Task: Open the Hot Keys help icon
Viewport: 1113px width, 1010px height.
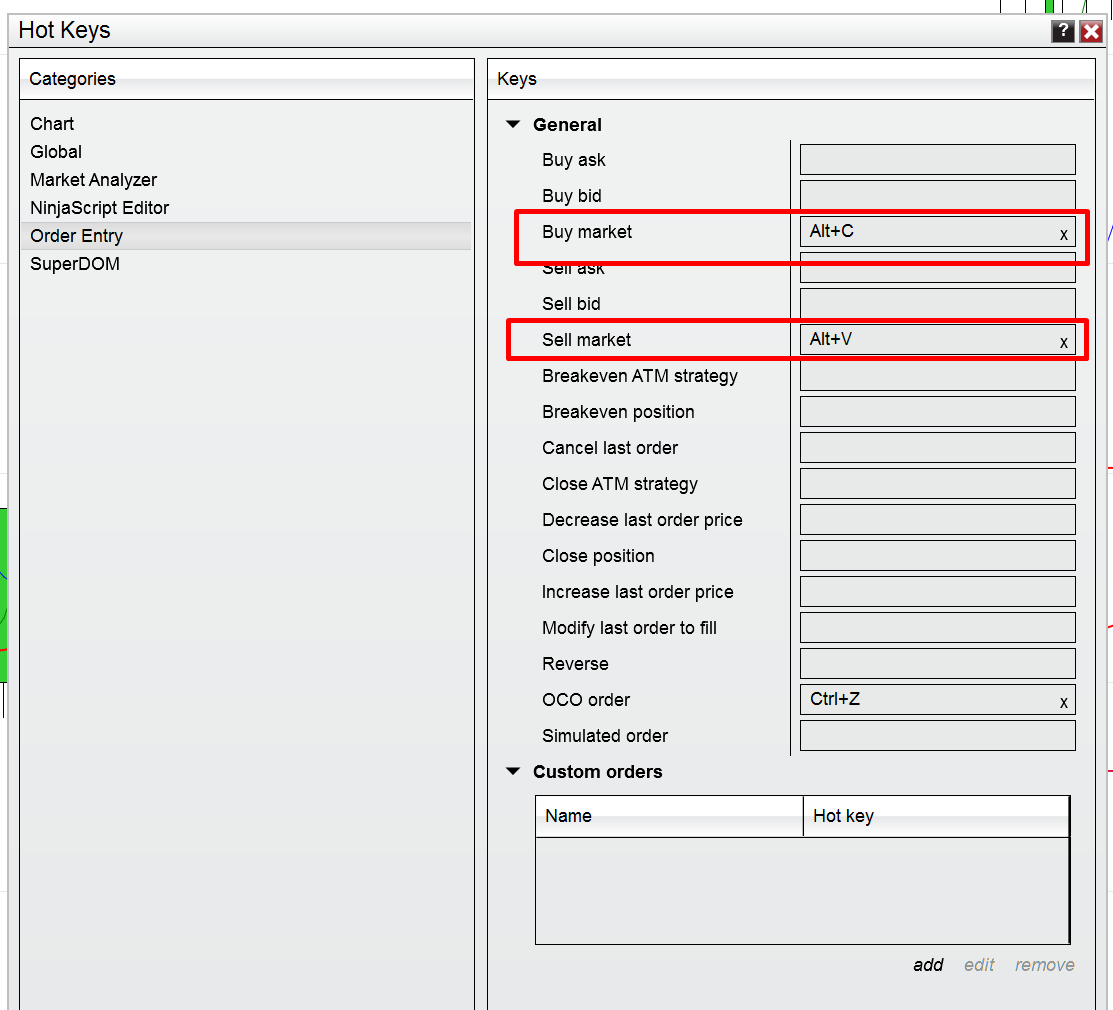Action: point(1063,31)
